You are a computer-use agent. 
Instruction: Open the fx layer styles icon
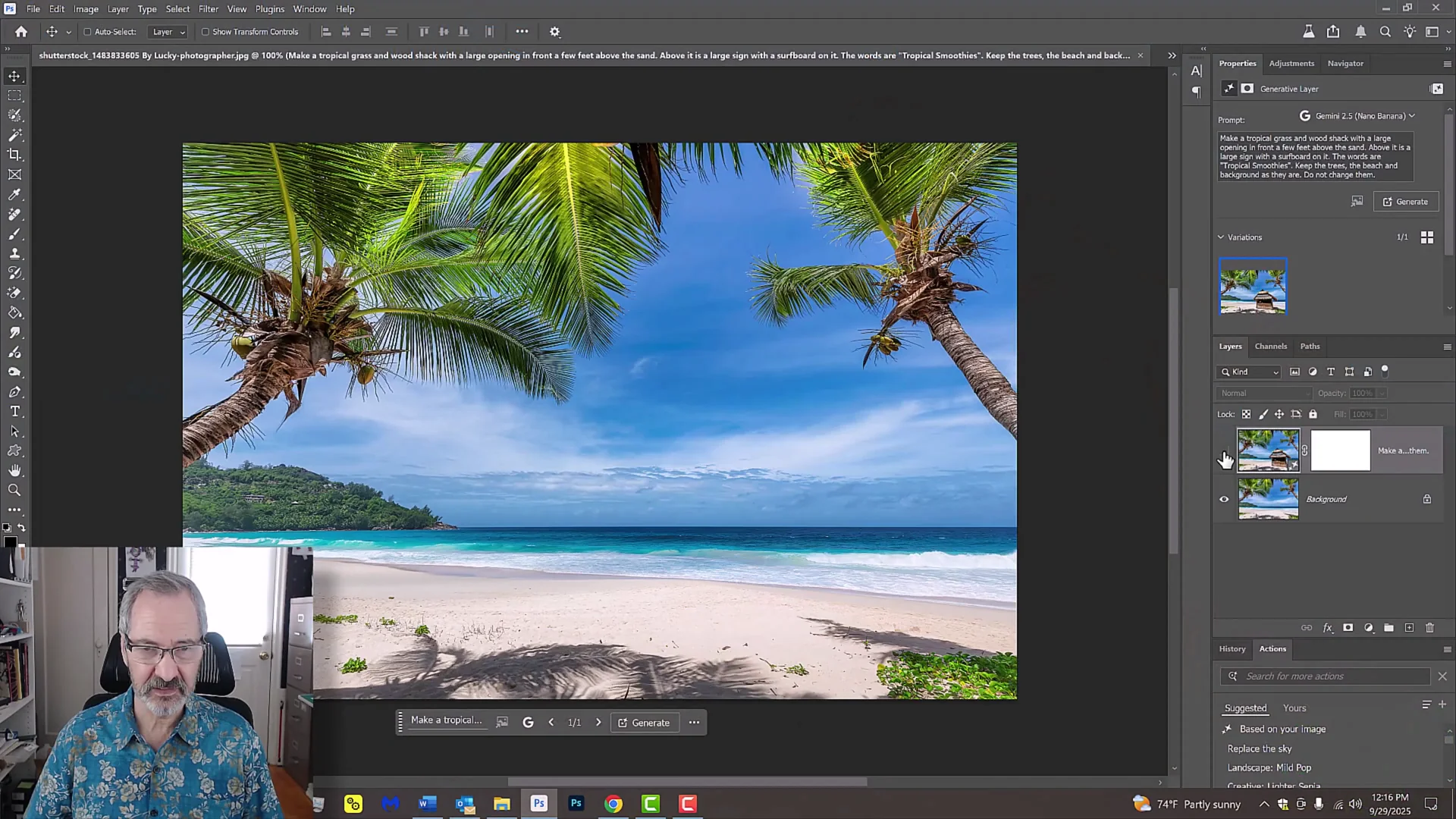pos(1327,629)
